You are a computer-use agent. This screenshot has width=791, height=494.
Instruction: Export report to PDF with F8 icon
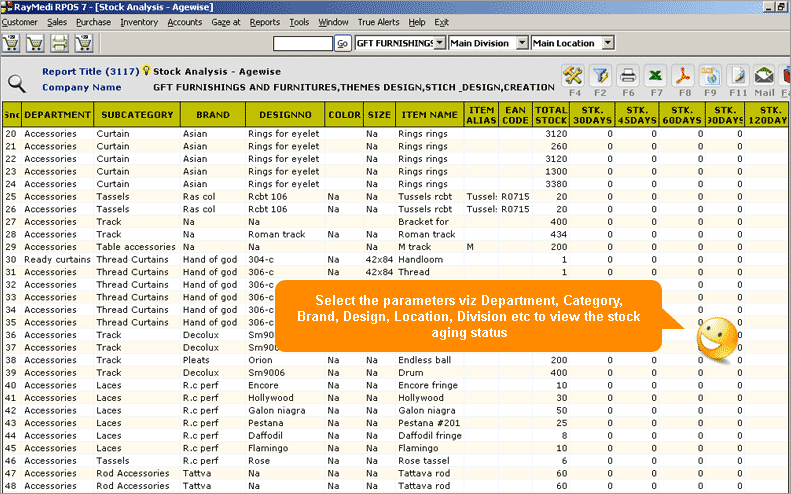tap(683, 76)
